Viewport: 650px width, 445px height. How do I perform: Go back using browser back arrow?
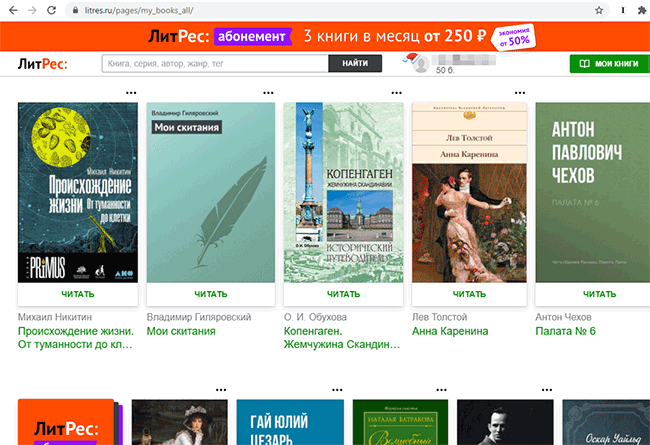(13, 10)
